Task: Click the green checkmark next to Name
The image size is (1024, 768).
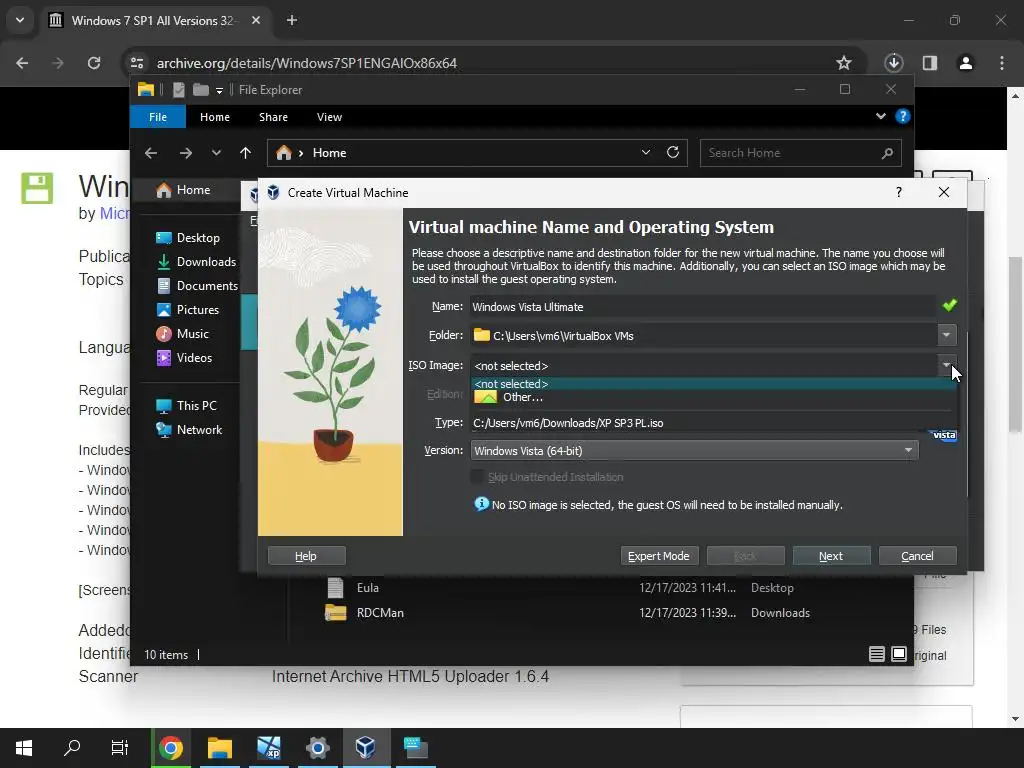Action: click(950, 305)
